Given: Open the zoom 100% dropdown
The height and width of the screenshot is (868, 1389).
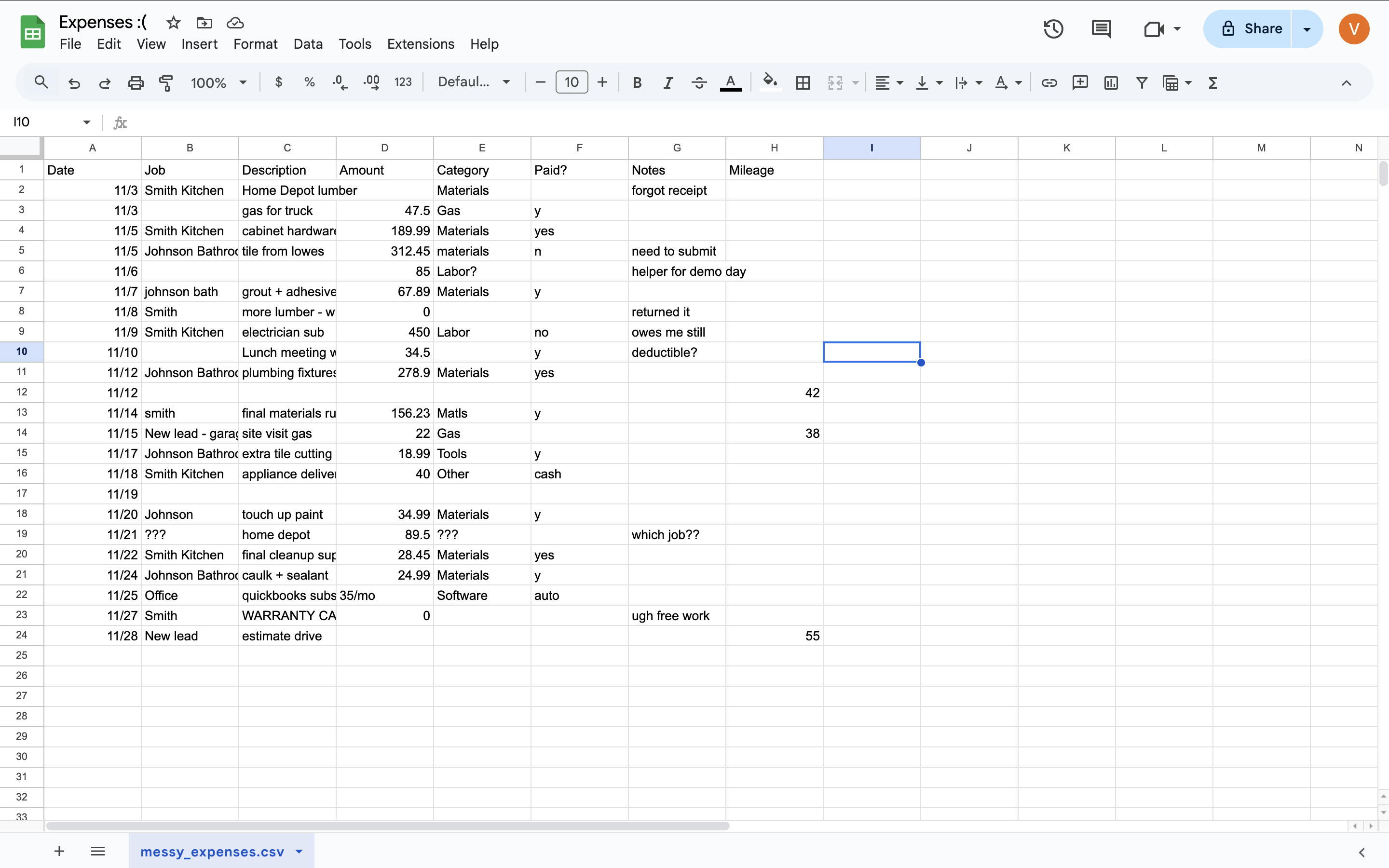Looking at the screenshot, I should click(218, 82).
